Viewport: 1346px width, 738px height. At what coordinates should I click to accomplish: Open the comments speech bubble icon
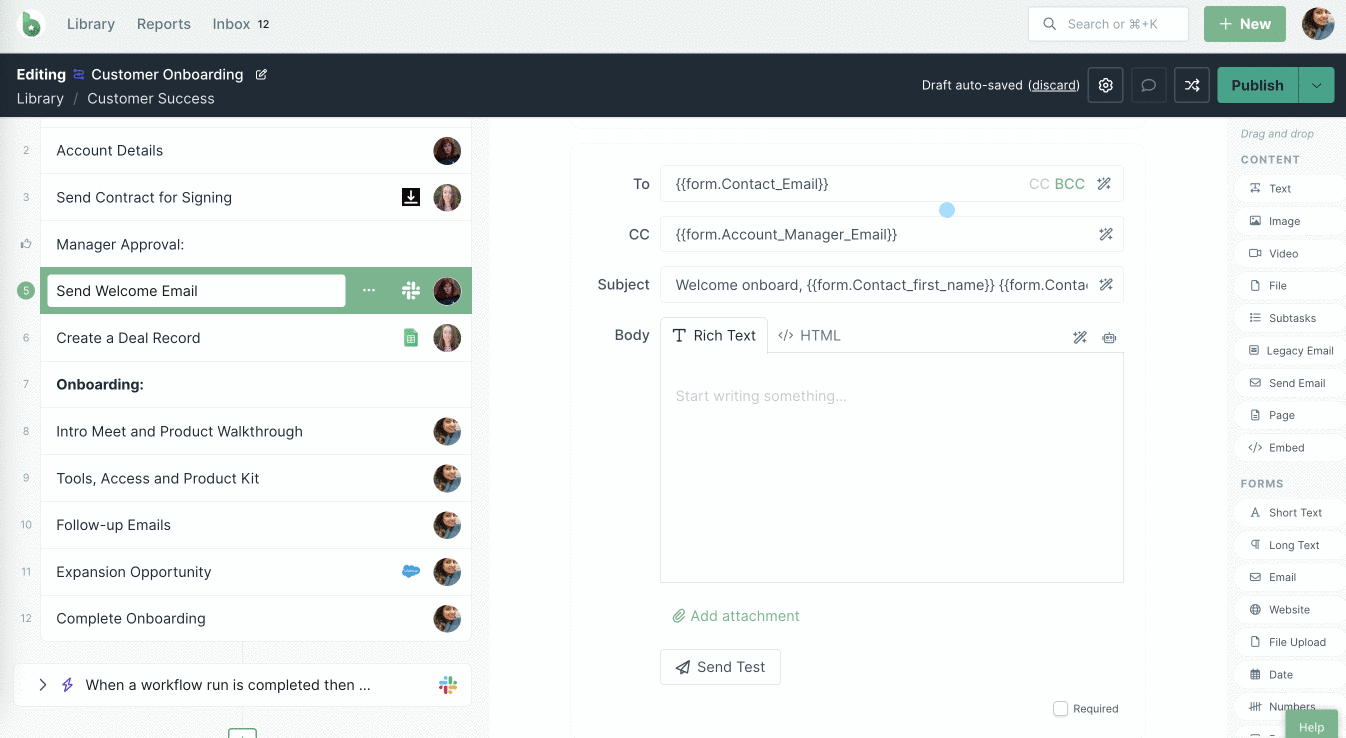point(1149,86)
